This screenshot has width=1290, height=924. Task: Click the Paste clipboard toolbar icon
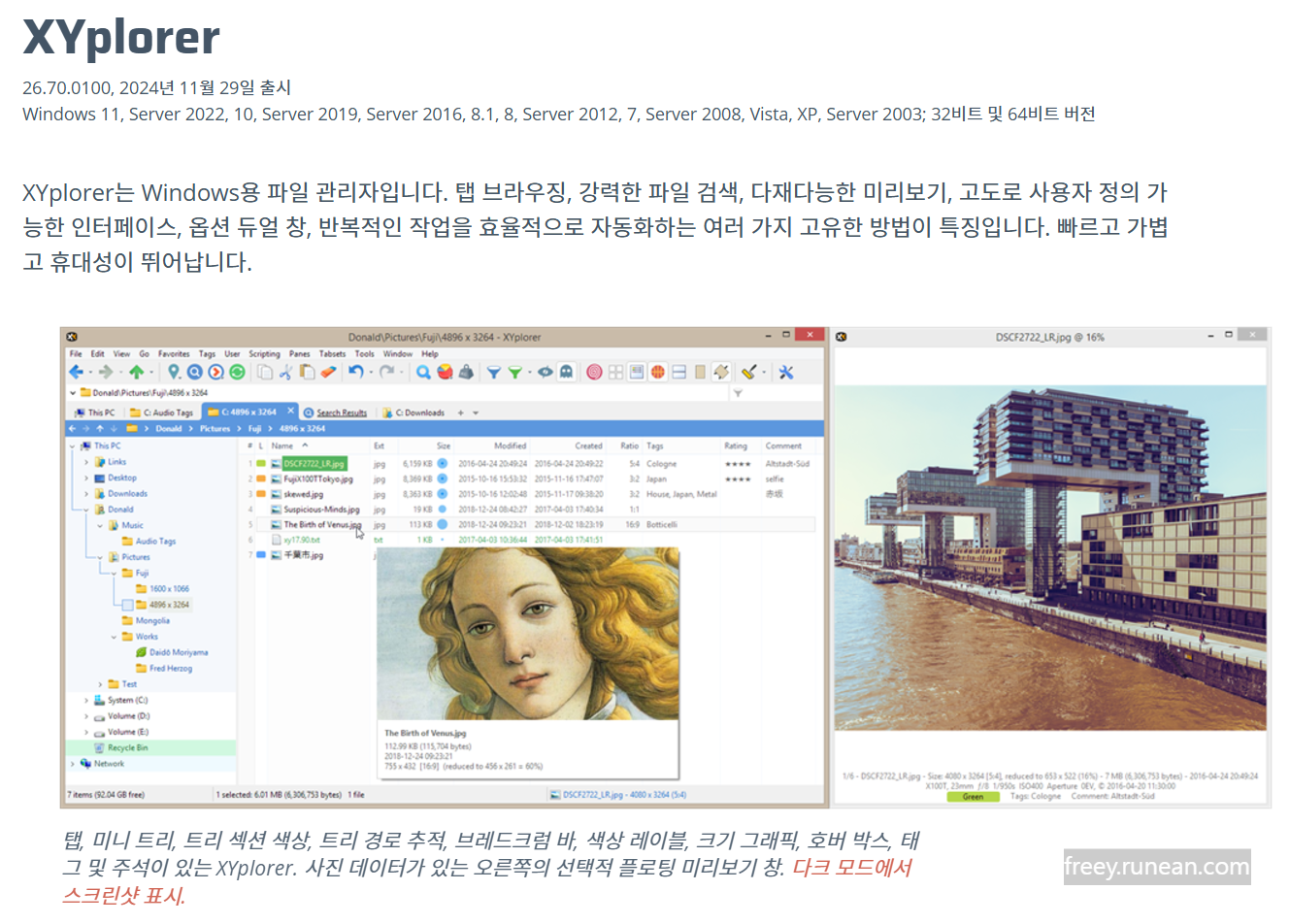click(x=307, y=373)
